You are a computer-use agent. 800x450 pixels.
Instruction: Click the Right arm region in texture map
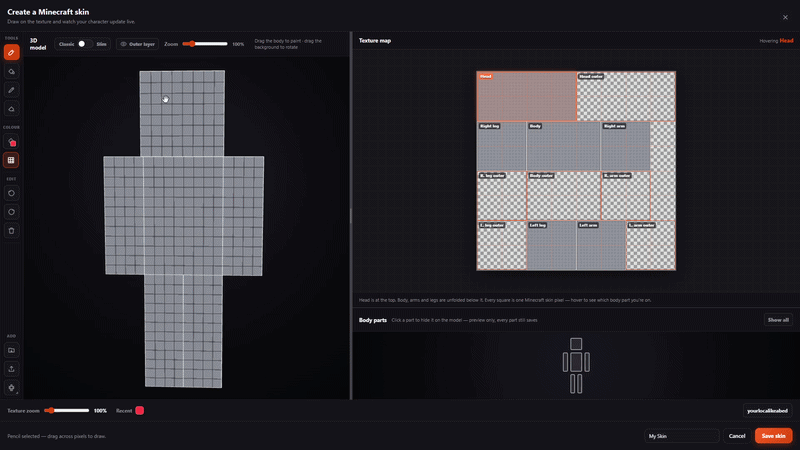point(626,146)
